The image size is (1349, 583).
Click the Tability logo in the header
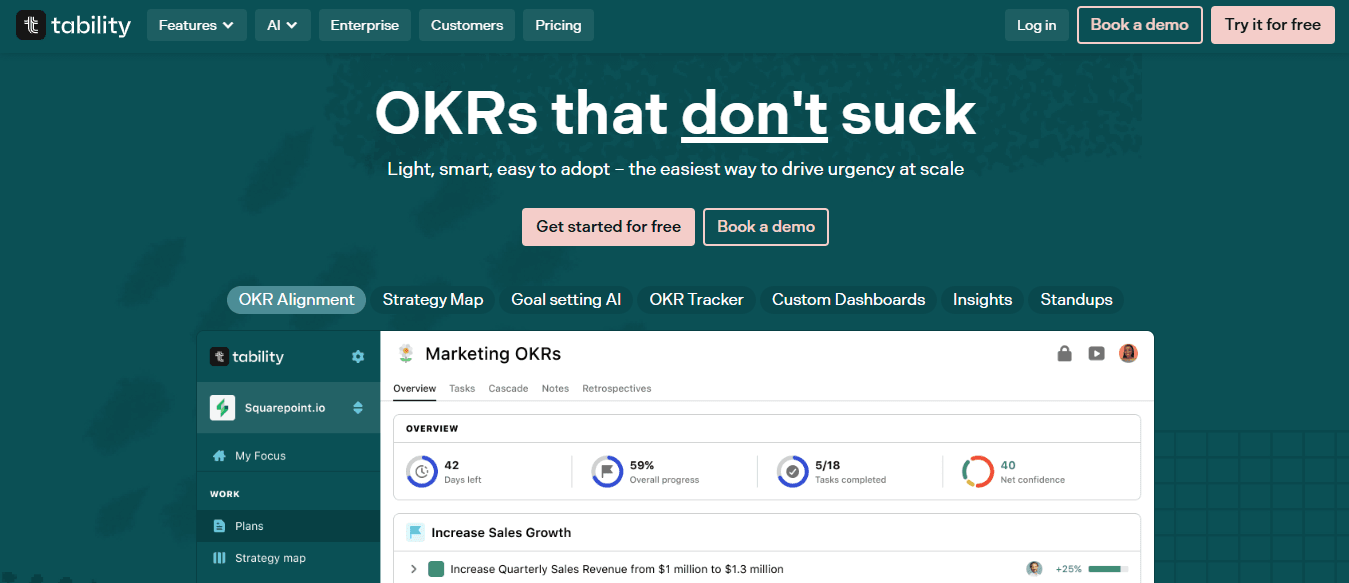74,25
